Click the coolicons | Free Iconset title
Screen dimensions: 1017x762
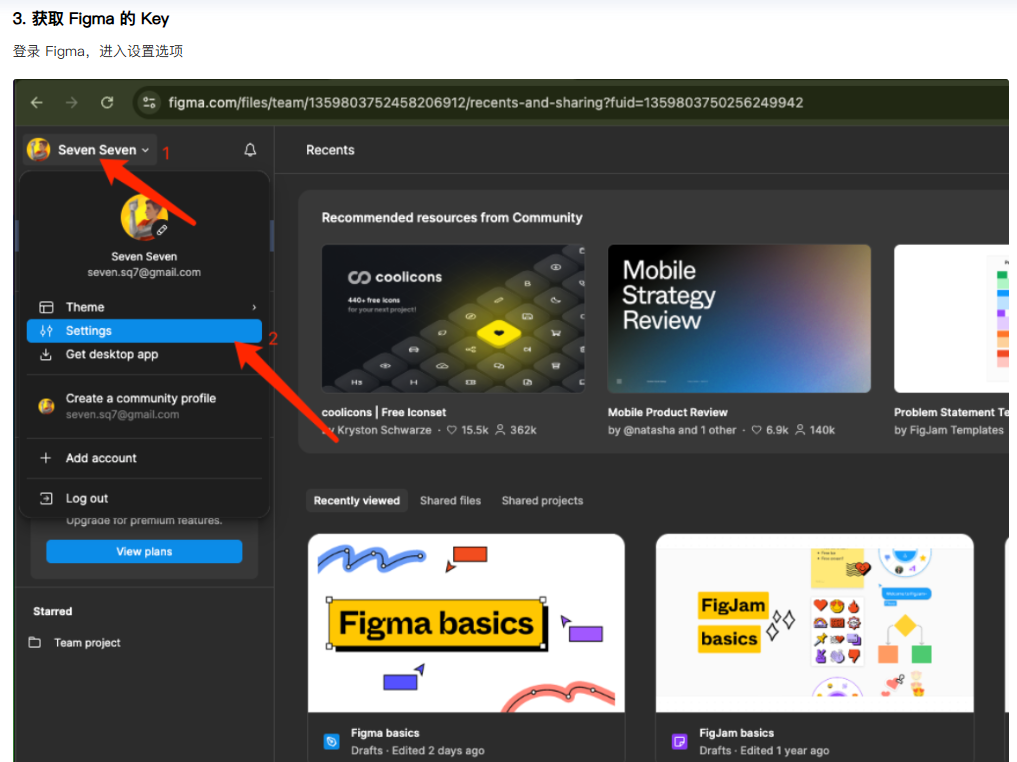[x=384, y=412]
